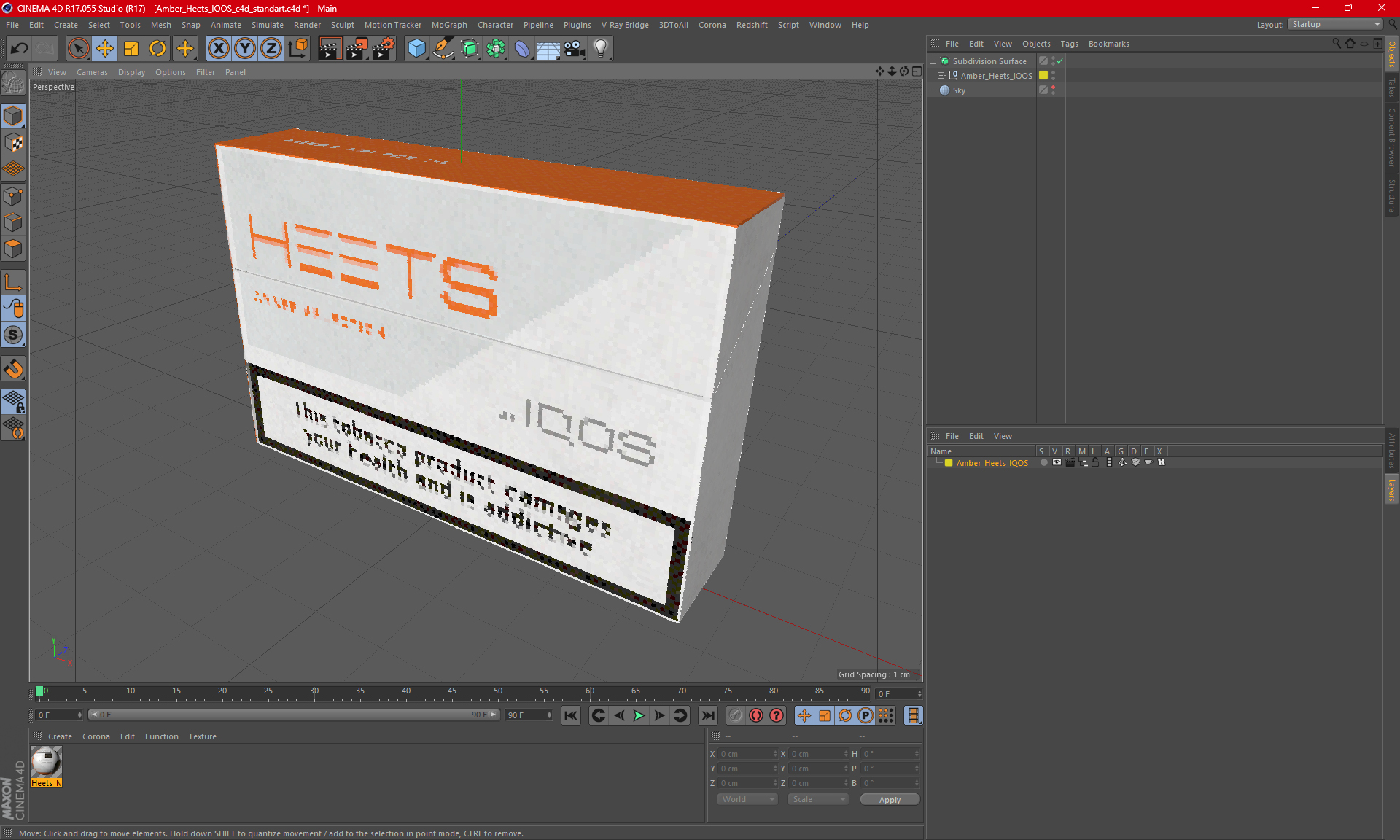This screenshot has height=840, width=1400.
Task: Go to end of animation
Action: [x=707, y=715]
